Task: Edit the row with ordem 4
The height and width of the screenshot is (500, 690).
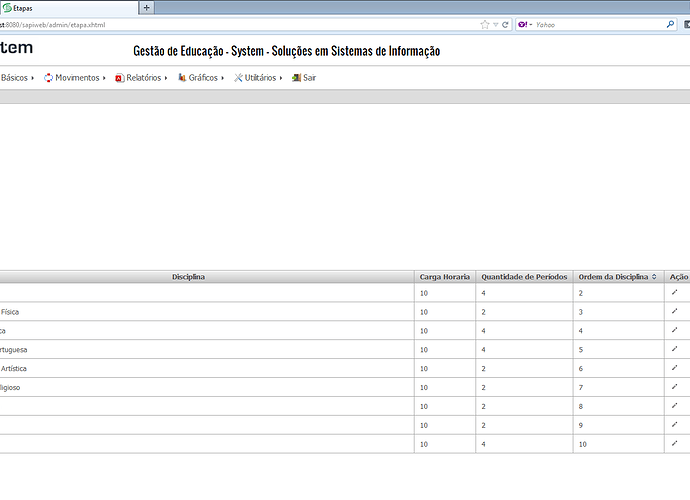Action: point(675,330)
